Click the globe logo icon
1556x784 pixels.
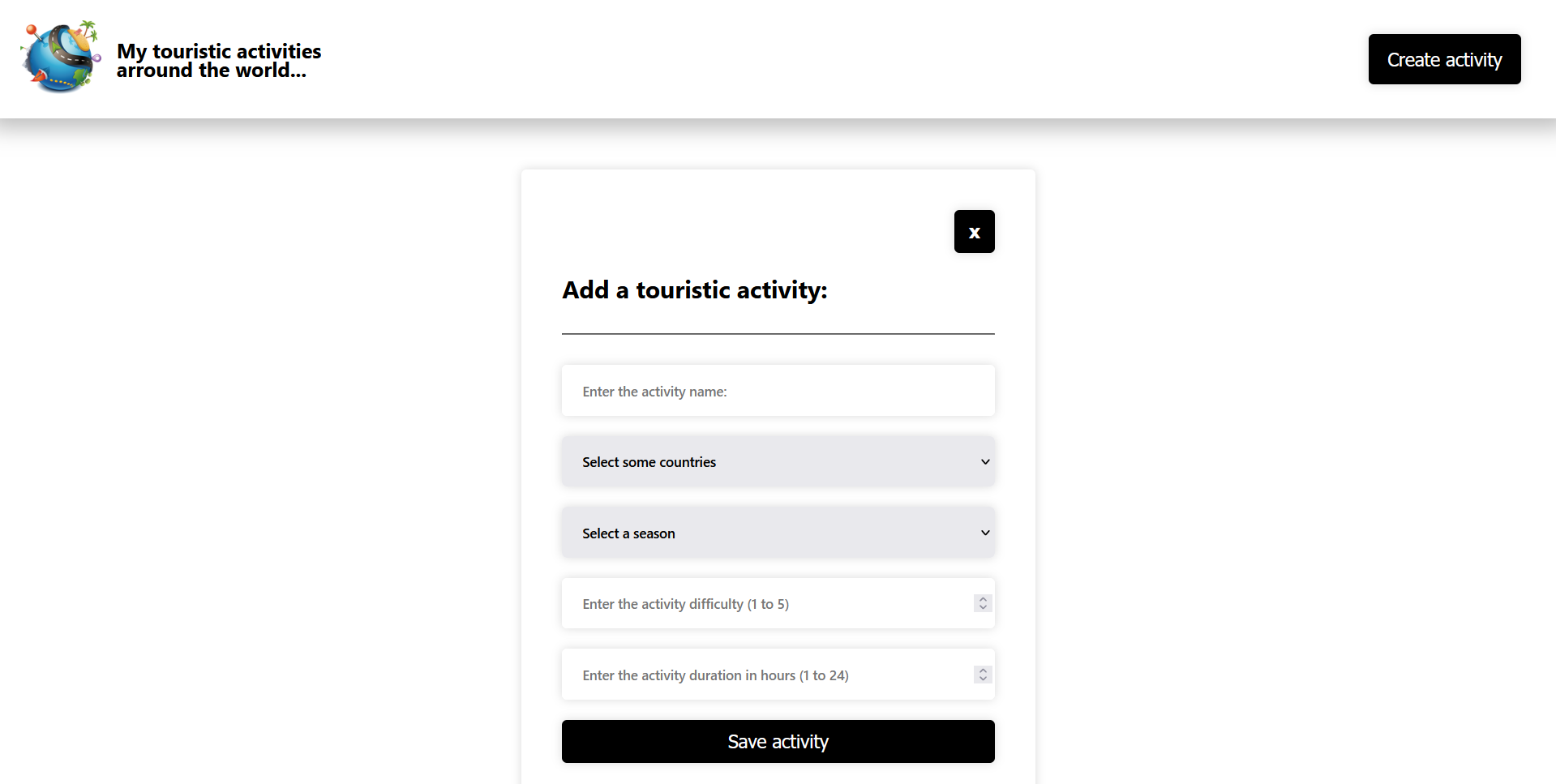[x=61, y=57]
